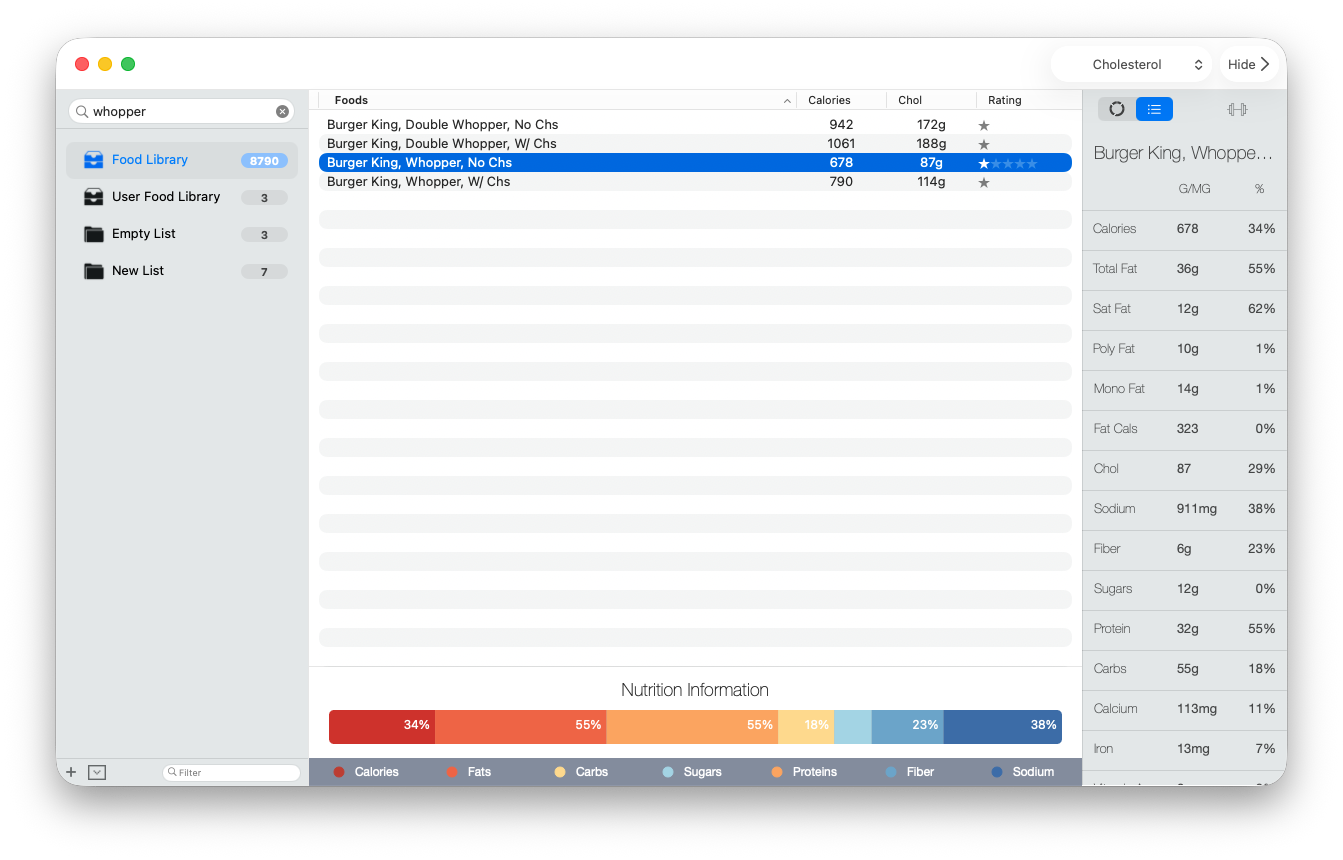The image size is (1343, 860).
Task: Switch to the nutrient list view
Action: point(1154,109)
